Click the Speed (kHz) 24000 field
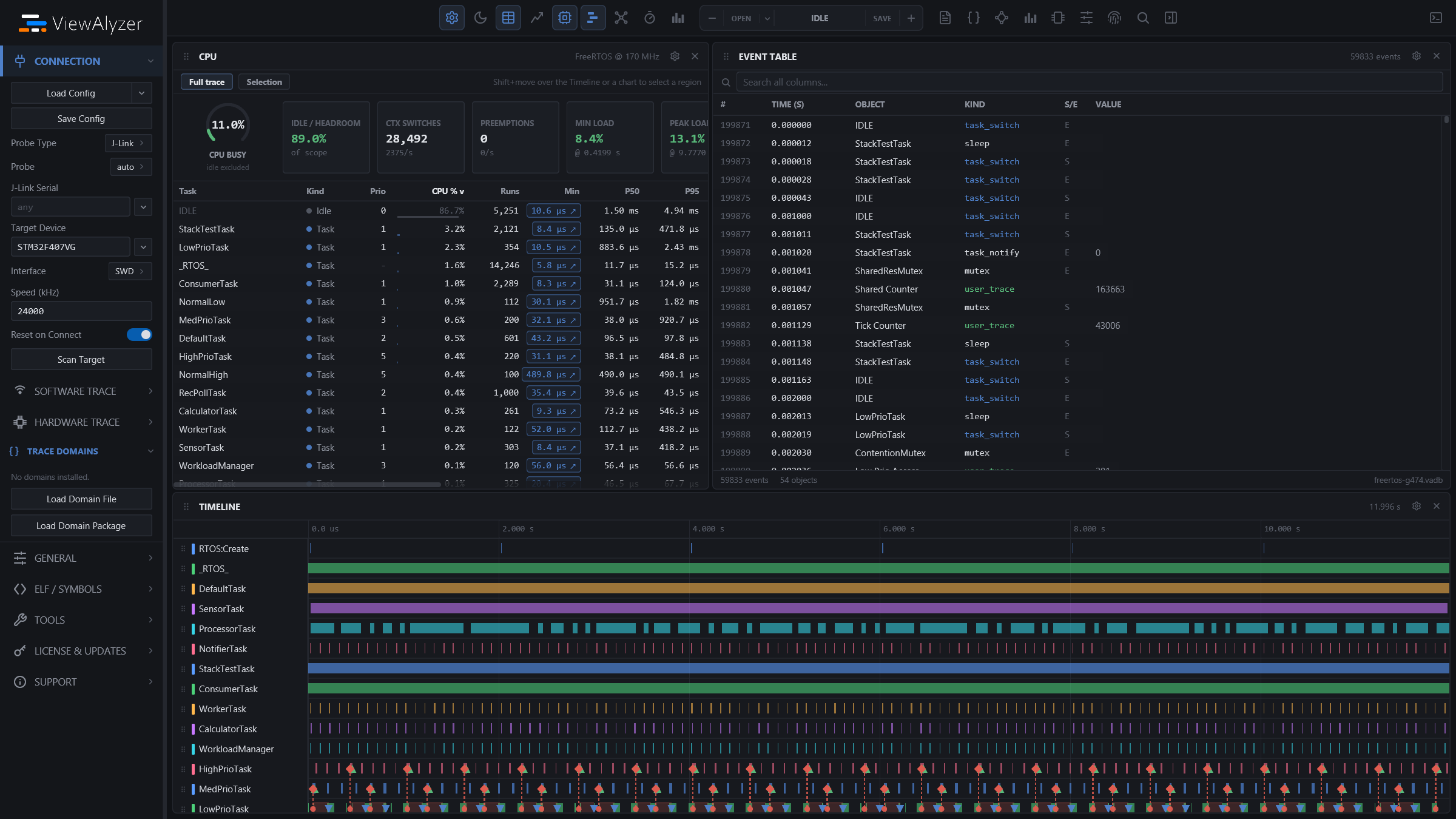Image resolution: width=1456 pixels, height=819 pixels. click(x=81, y=311)
